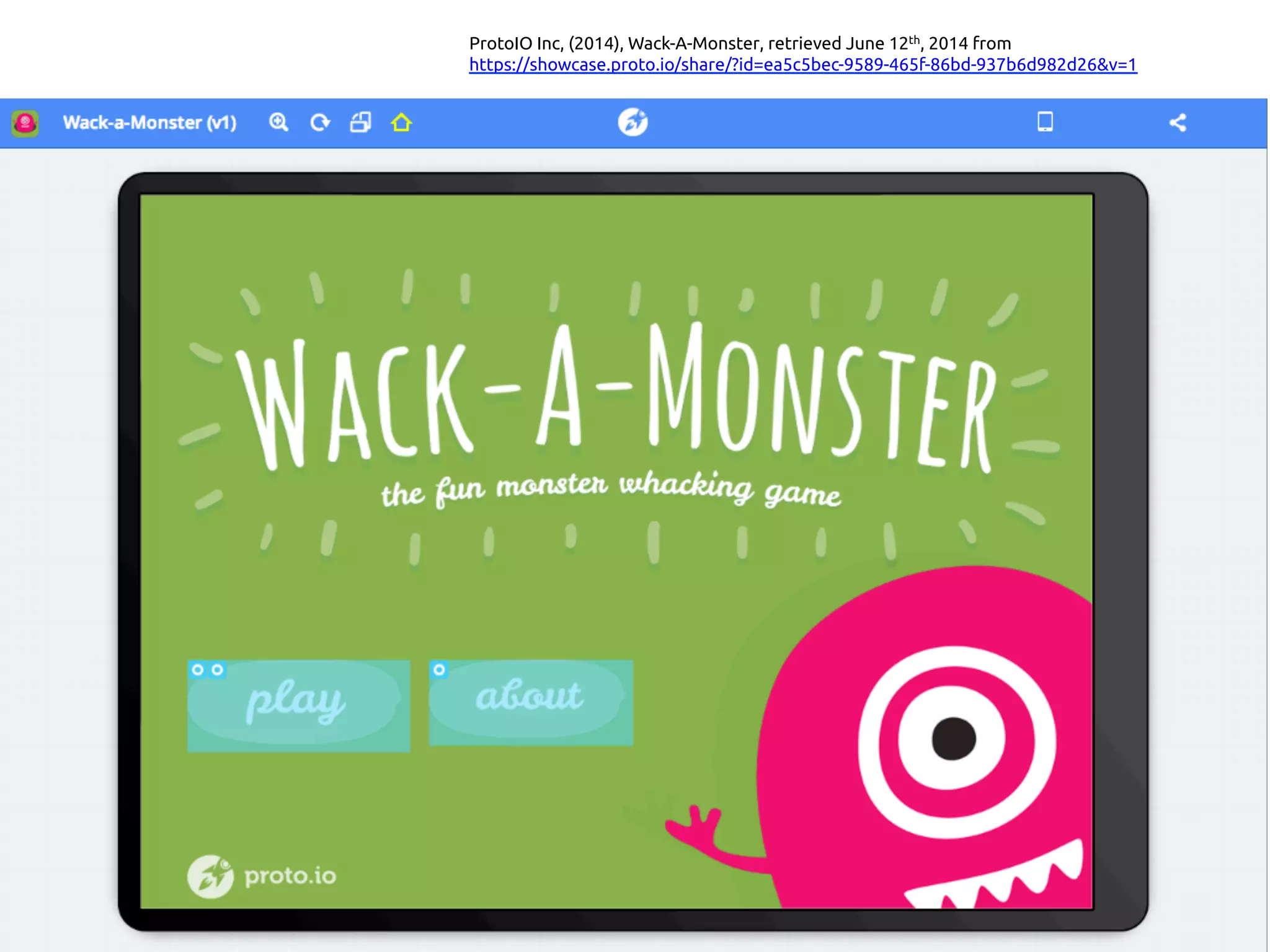
Task: Click the zoom magnifier icon in toolbar
Action: pos(278,122)
